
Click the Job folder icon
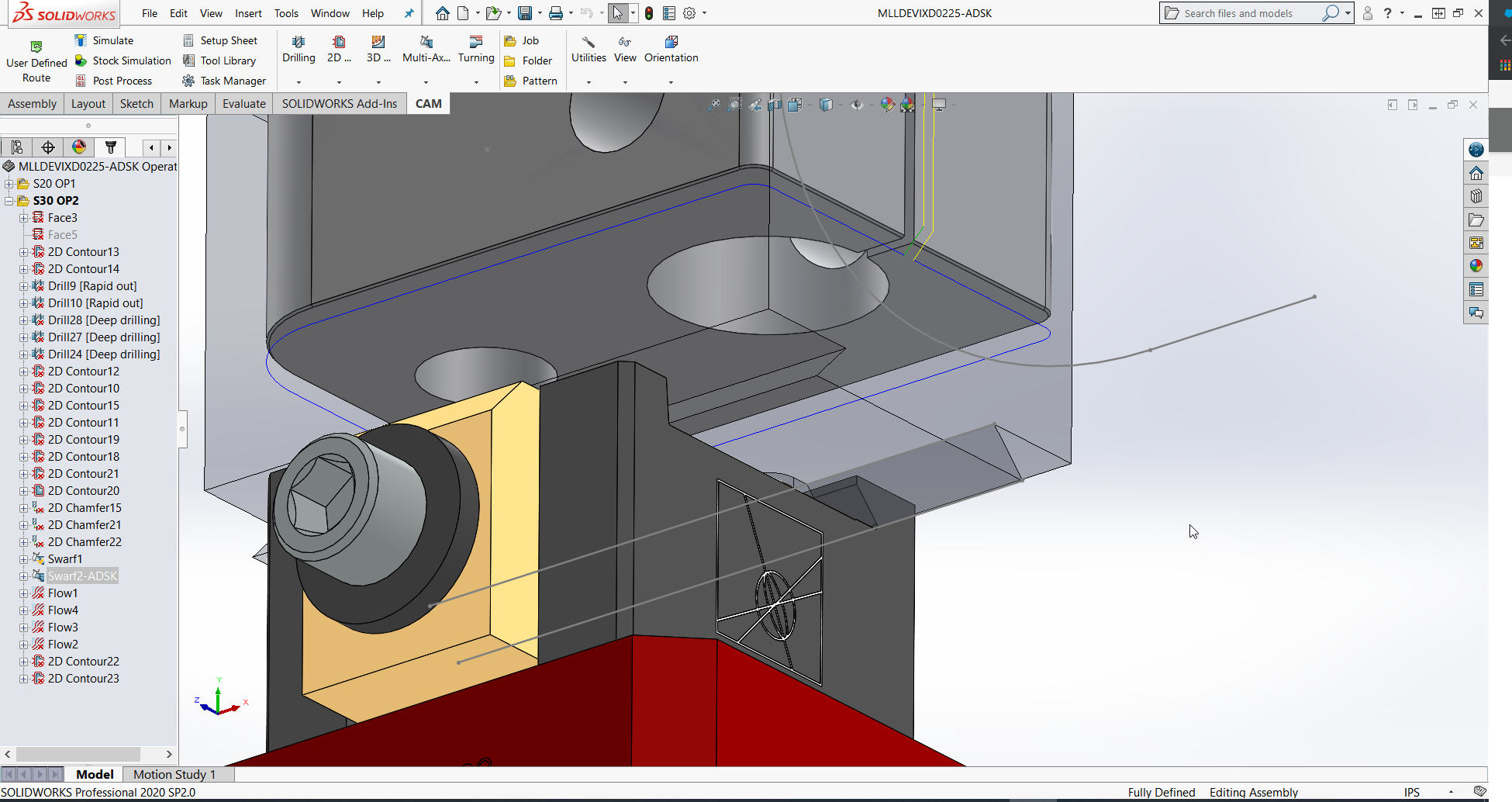(x=510, y=40)
